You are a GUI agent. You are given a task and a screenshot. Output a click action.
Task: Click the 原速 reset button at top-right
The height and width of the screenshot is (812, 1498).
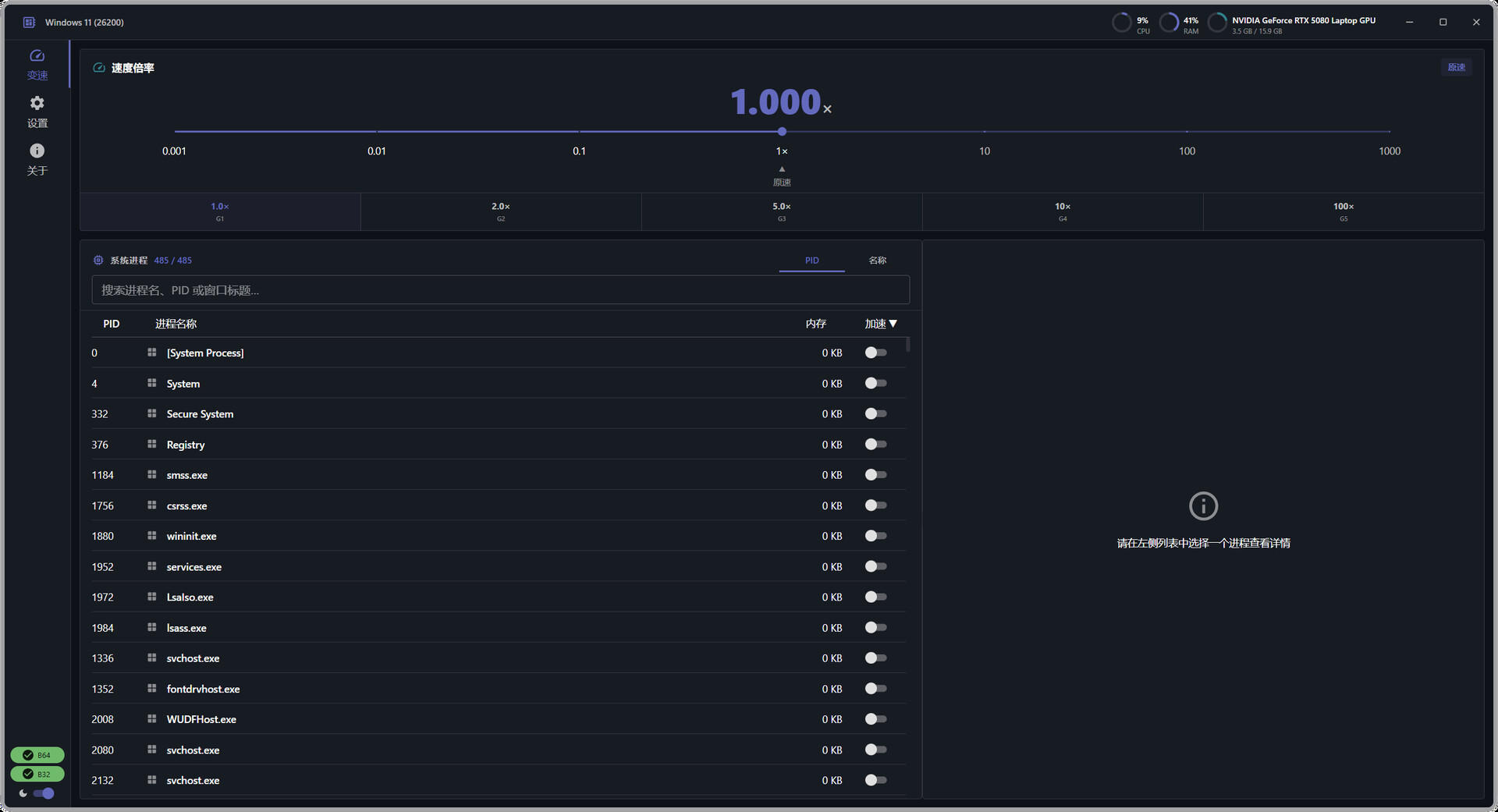(x=1456, y=67)
